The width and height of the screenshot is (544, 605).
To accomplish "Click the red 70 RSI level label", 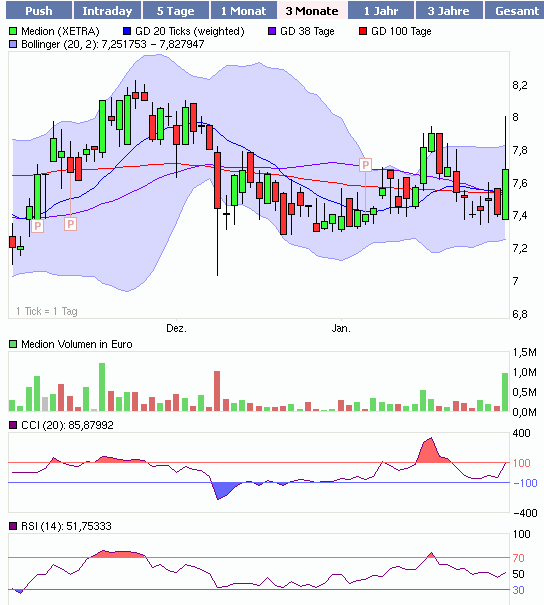I will point(518,558).
